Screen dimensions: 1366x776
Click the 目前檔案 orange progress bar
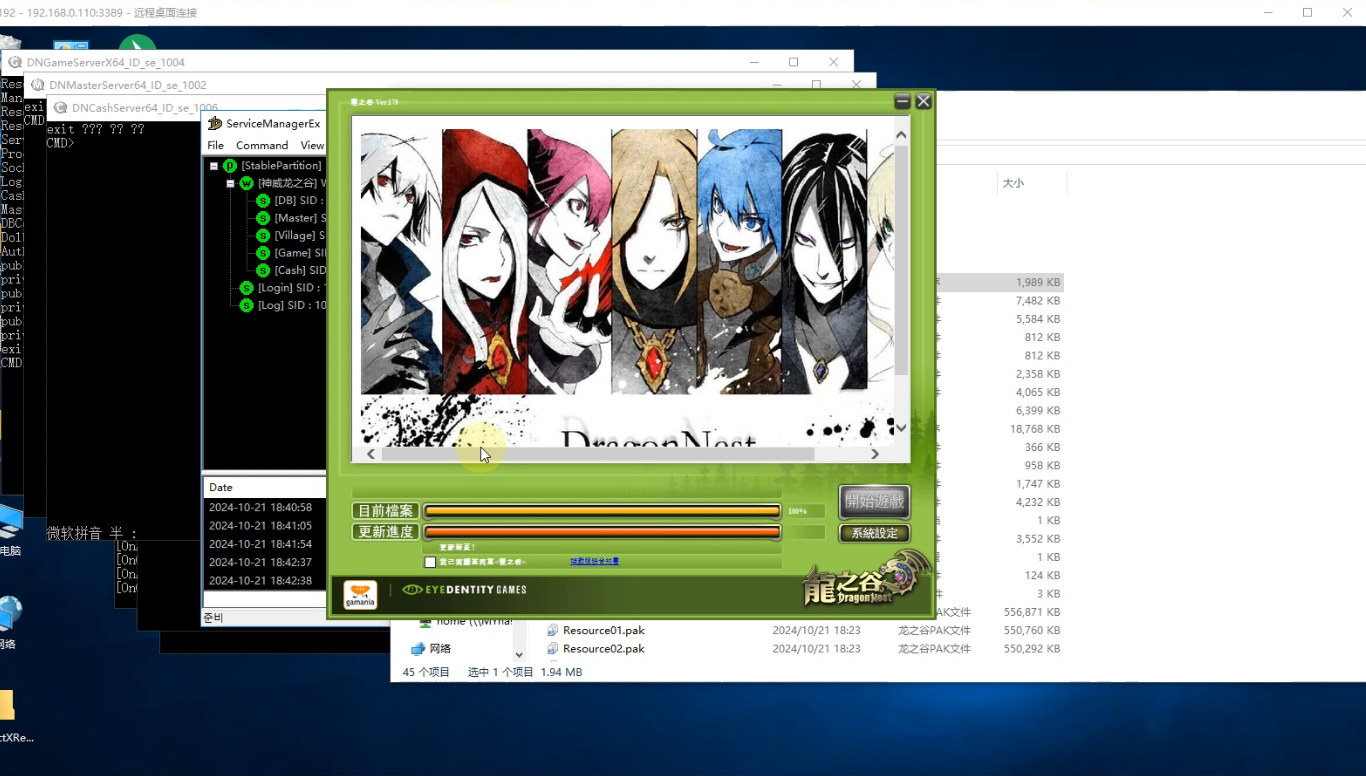(602, 511)
